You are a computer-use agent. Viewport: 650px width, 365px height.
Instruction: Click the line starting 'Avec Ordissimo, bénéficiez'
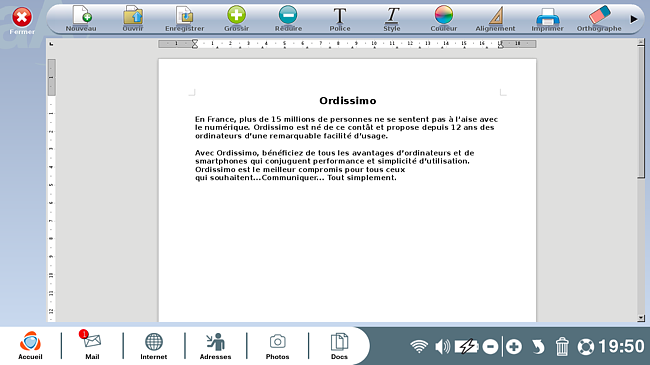click(335, 153)
